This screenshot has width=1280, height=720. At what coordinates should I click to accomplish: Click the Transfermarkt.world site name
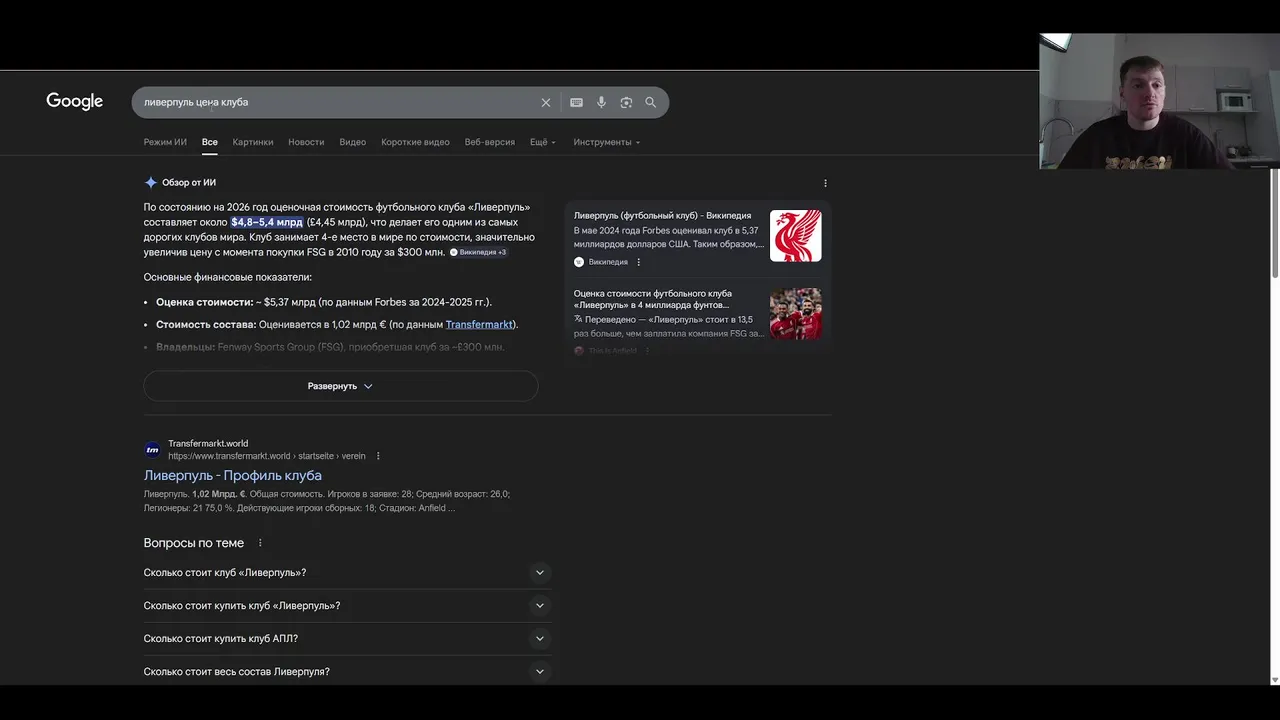pos(208,444)
